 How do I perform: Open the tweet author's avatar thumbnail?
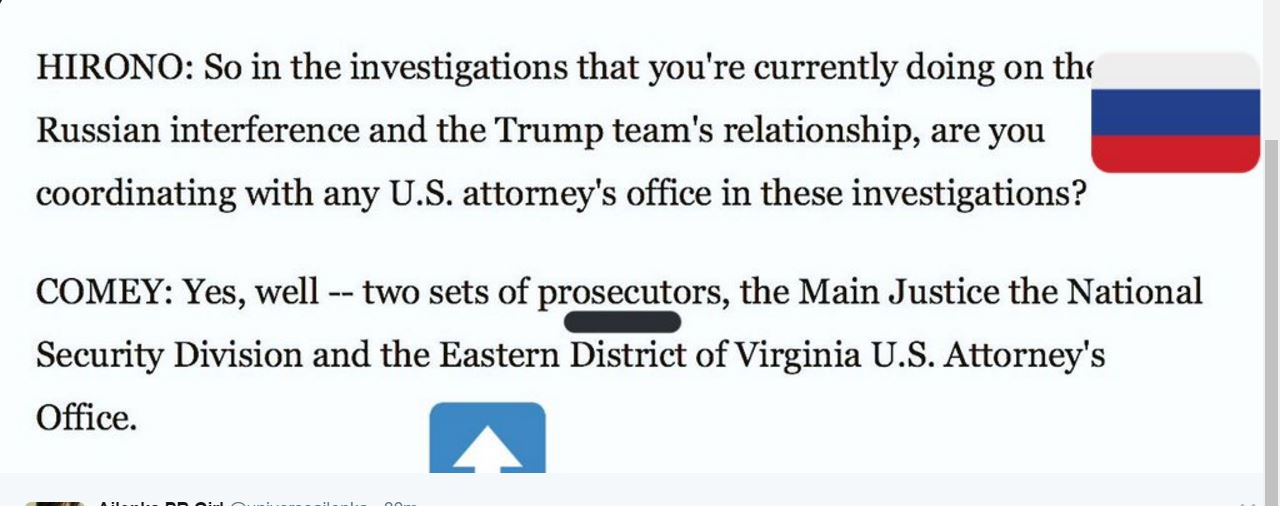(55, 503)
